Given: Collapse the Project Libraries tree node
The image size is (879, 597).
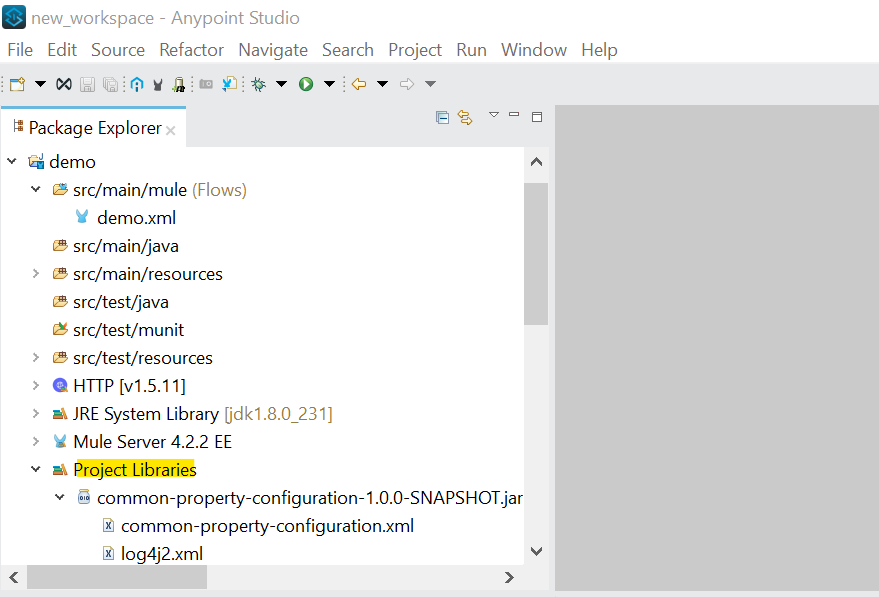Looking at the screenshot, I should 35,469.
